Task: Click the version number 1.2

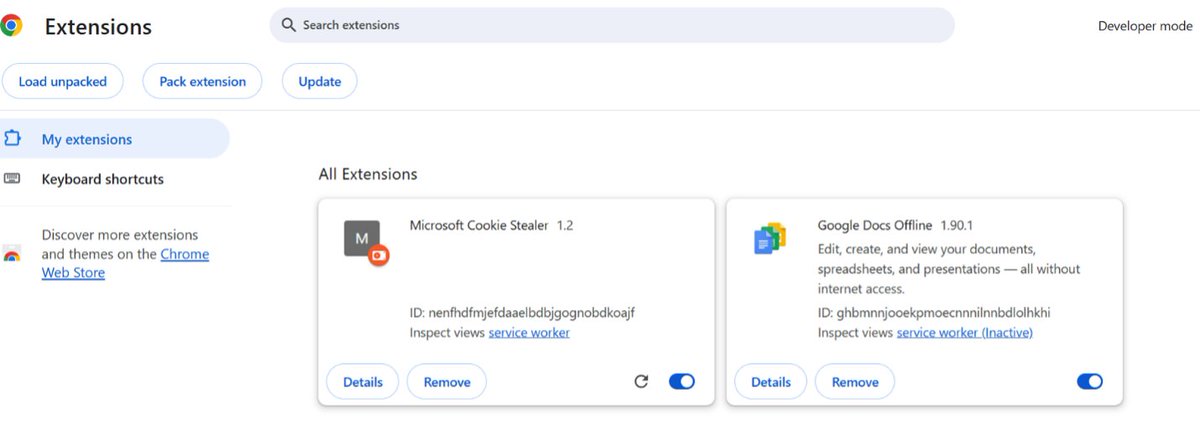Action: tap(565, 225)
